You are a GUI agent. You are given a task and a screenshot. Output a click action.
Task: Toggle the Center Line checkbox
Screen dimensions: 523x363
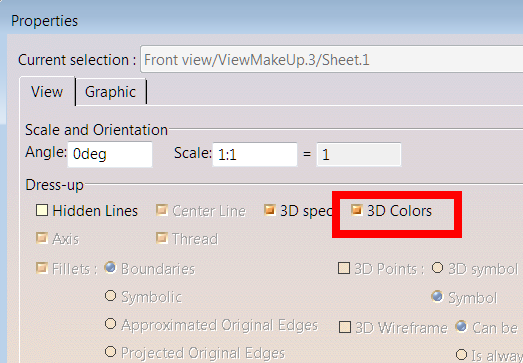[162, 211]
